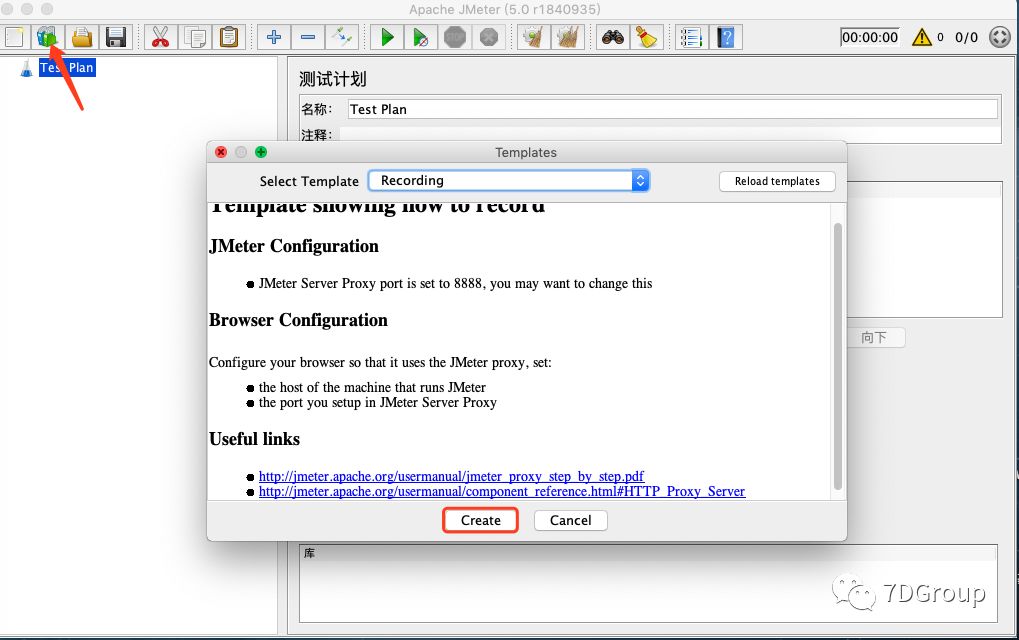Click the Useful links heading
The width and height of the screenshot is (1019, 640).
pos(254,439)
